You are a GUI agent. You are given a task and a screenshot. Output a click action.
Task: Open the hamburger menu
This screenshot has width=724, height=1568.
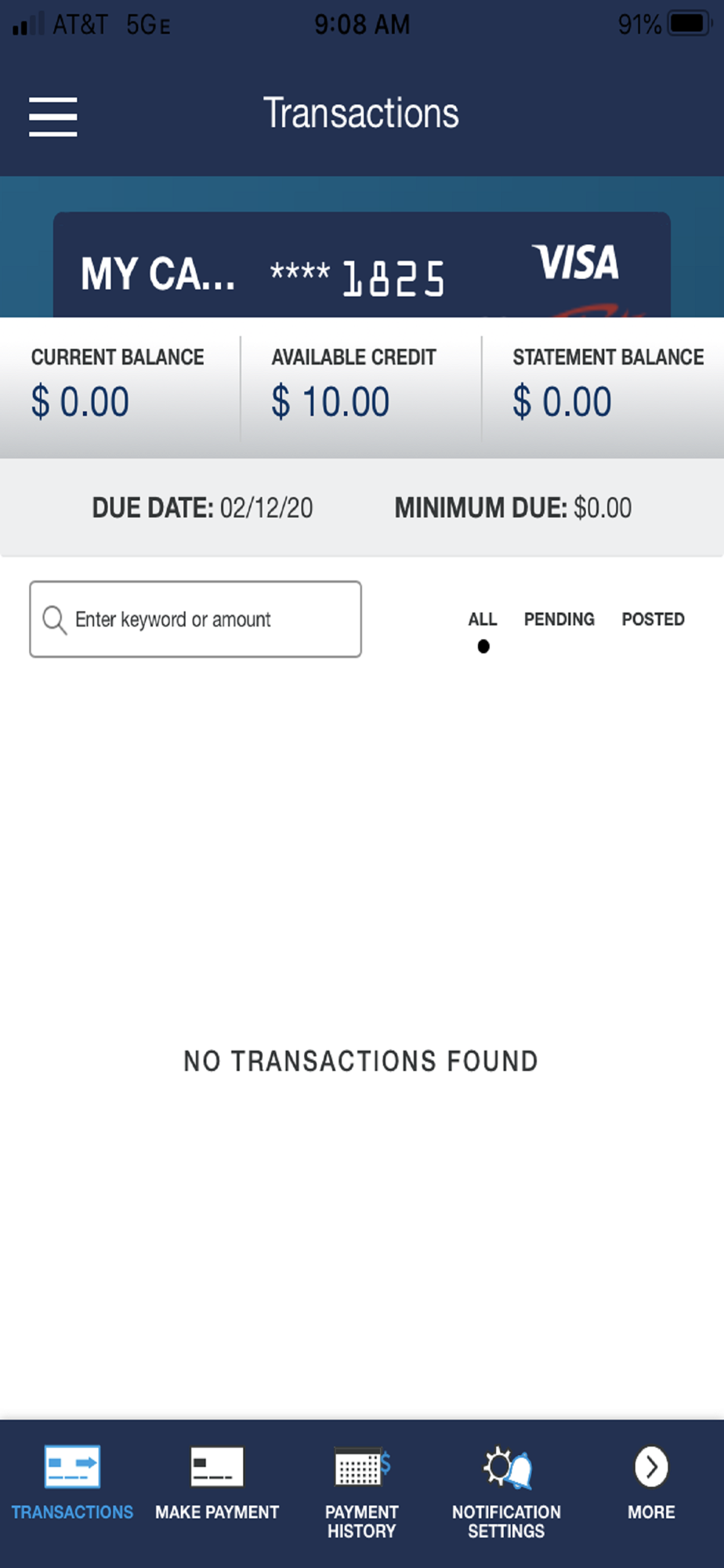52,117
